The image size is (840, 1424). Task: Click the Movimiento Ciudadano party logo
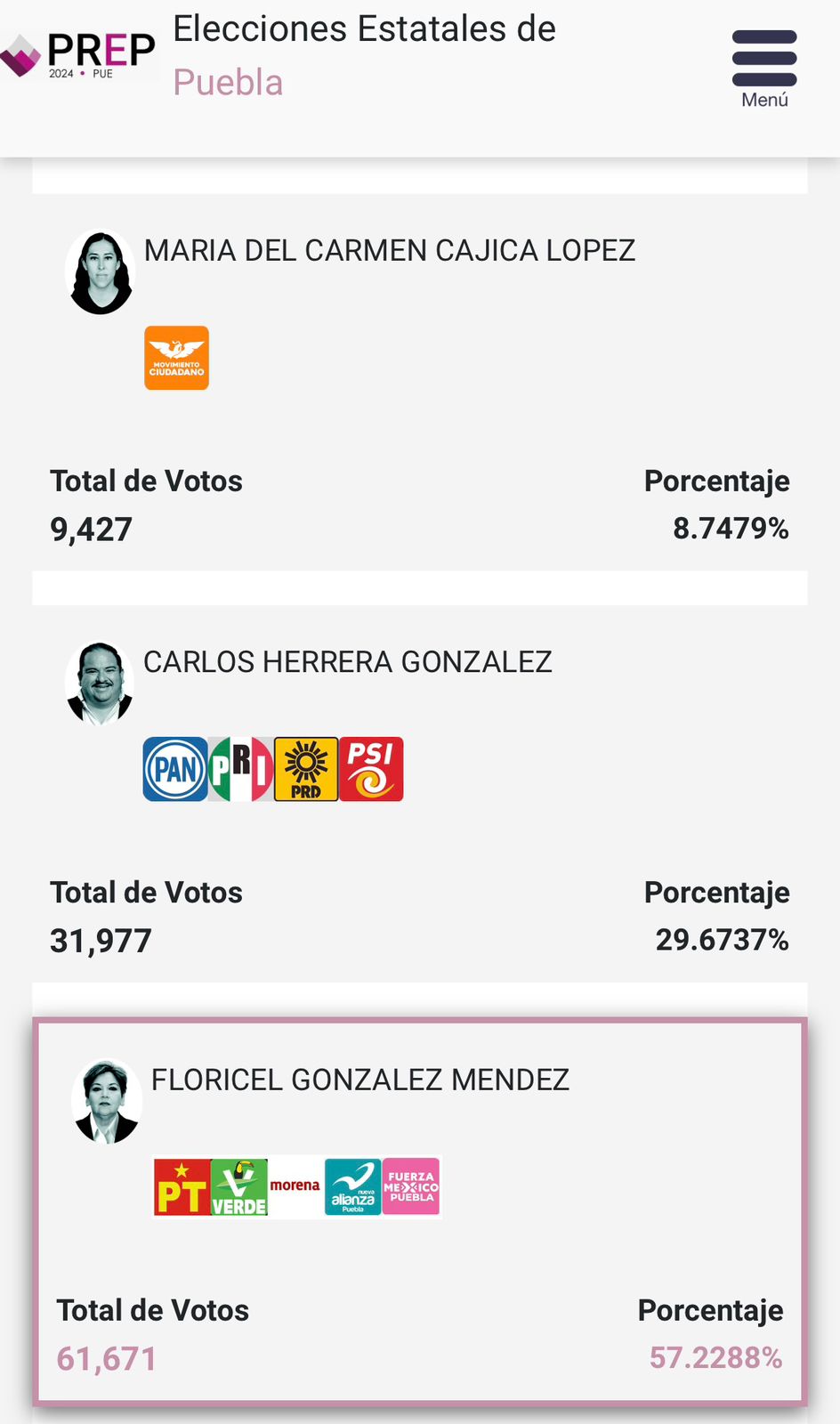pyautogui.click(x=177, y=358)
